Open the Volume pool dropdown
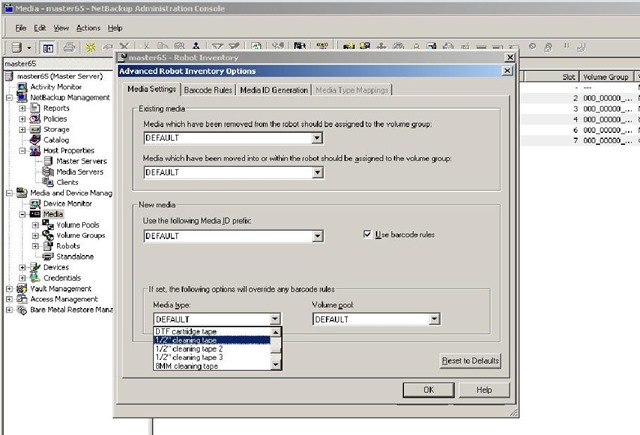640x435 pixels. click(x=434, y=319)
